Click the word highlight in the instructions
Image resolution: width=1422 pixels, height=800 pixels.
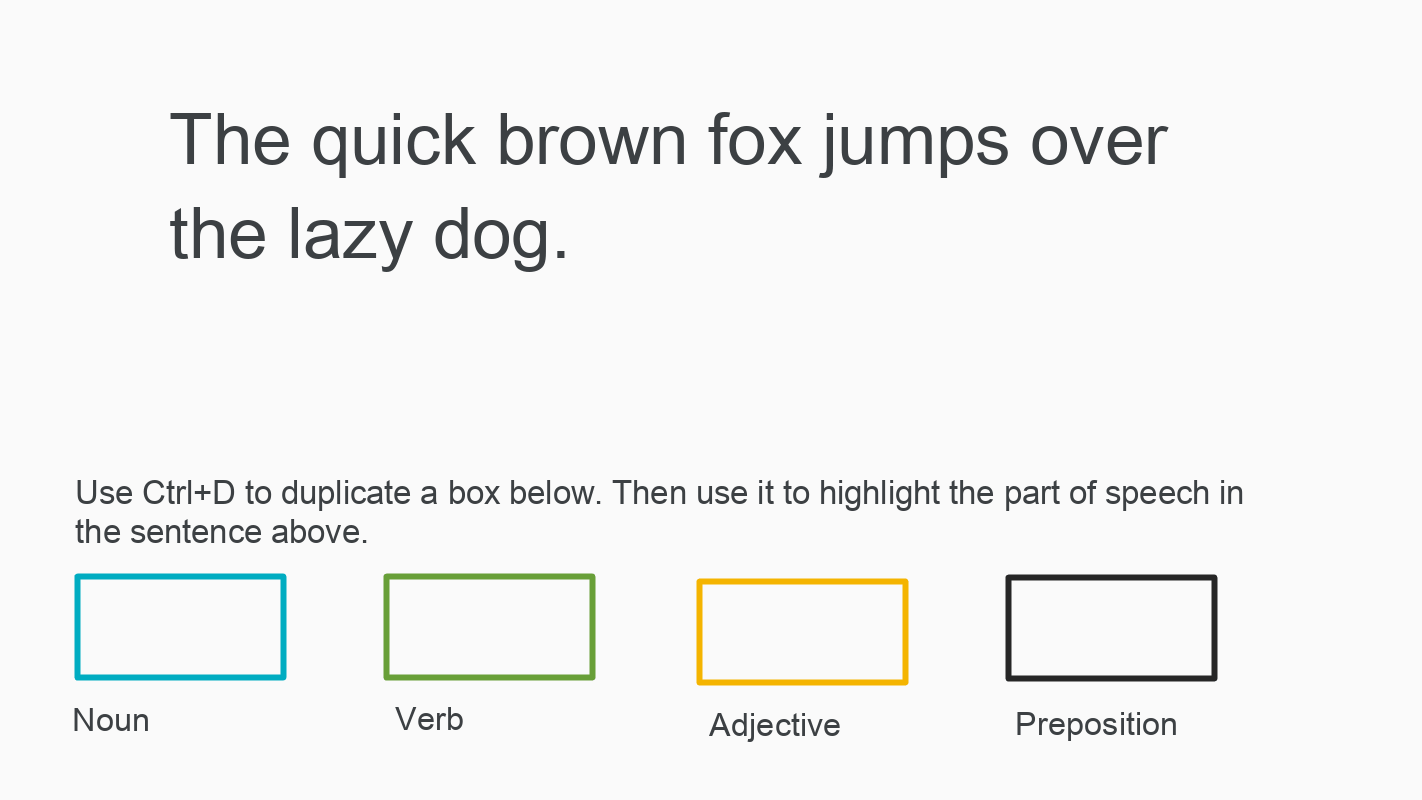tap(880, 495)
